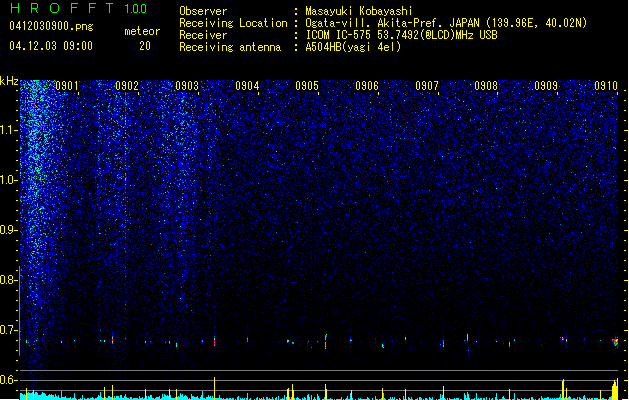Select file name 0412030900.png
629x400 pixels.
(51, 26)
